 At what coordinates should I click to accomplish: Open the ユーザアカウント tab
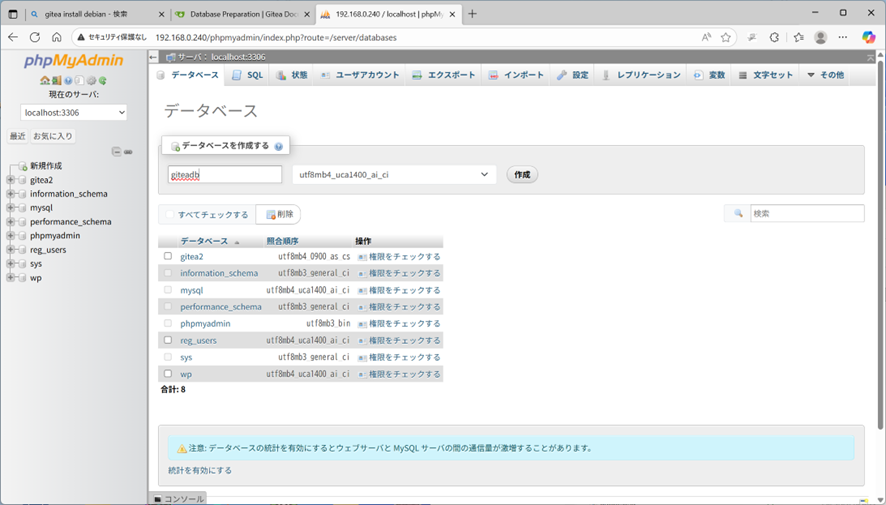(x=360, y=75)
